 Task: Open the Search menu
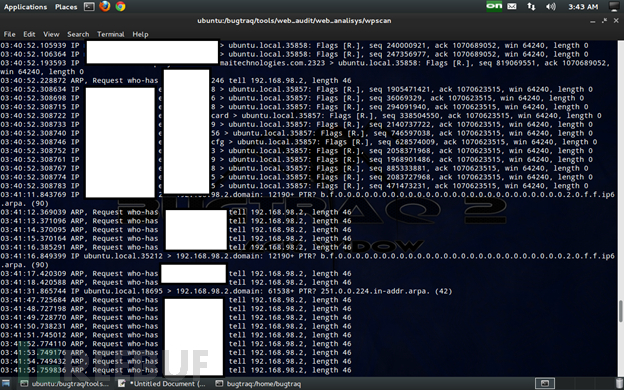click(x=78, y=34)
